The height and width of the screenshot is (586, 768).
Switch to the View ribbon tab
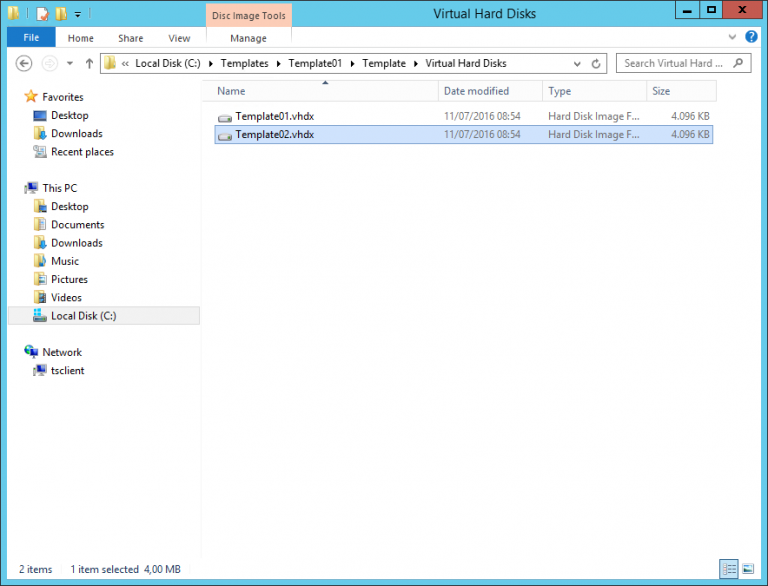[x=179, y=38]
